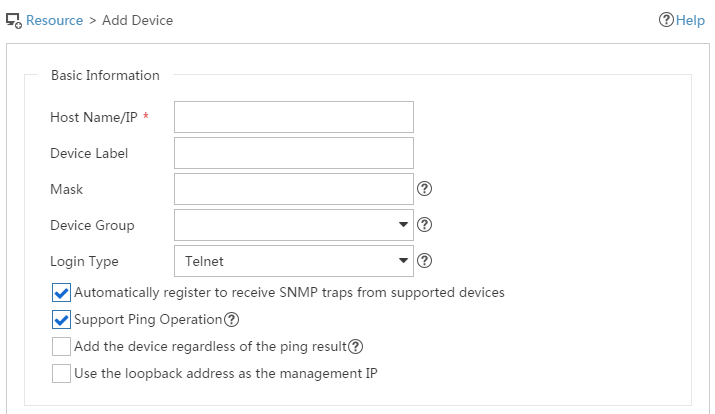Image resolution: width=715 pixels, height=414 pixels.
Task: Show help tip for Device Group
Action: (425, 225)
